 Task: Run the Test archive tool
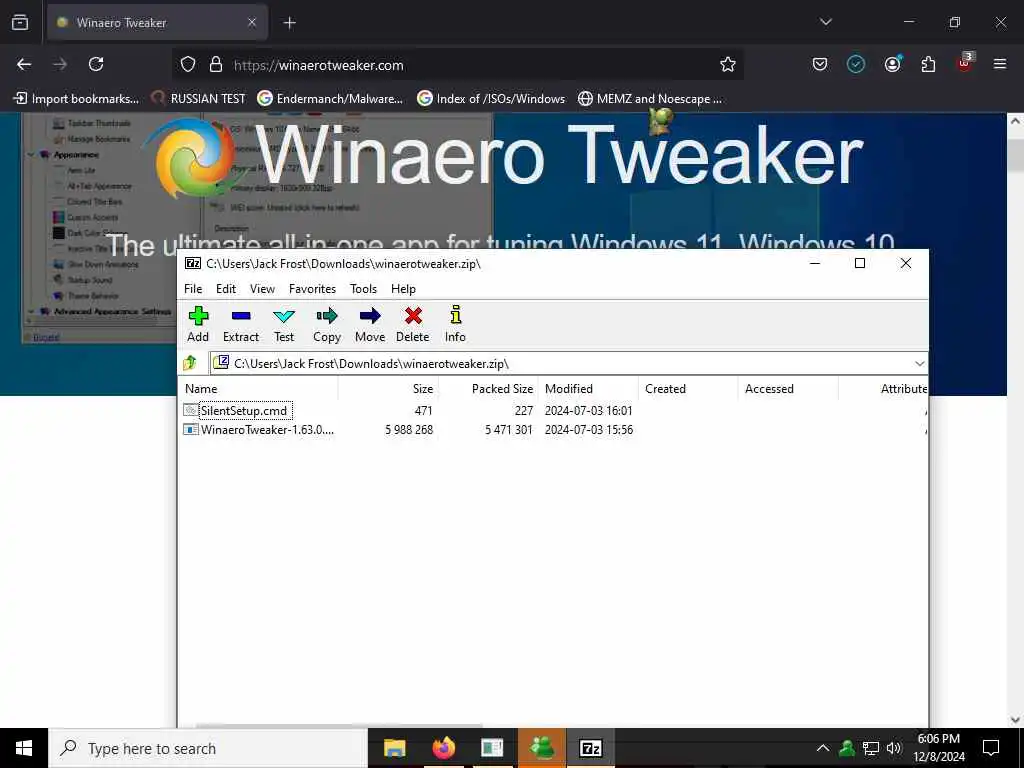(x=284, y=324)
